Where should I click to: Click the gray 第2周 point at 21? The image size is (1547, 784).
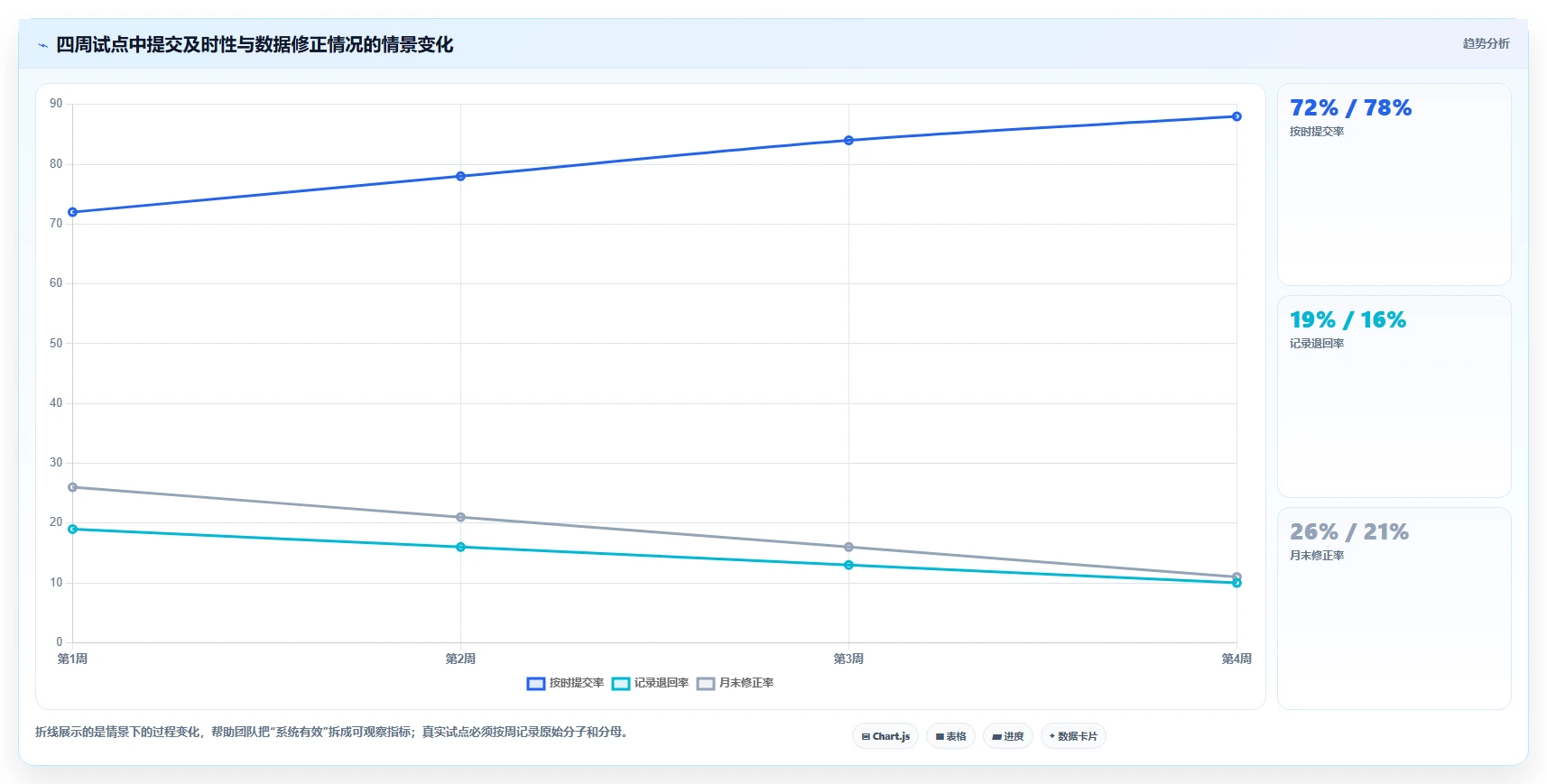coord(460,517)
